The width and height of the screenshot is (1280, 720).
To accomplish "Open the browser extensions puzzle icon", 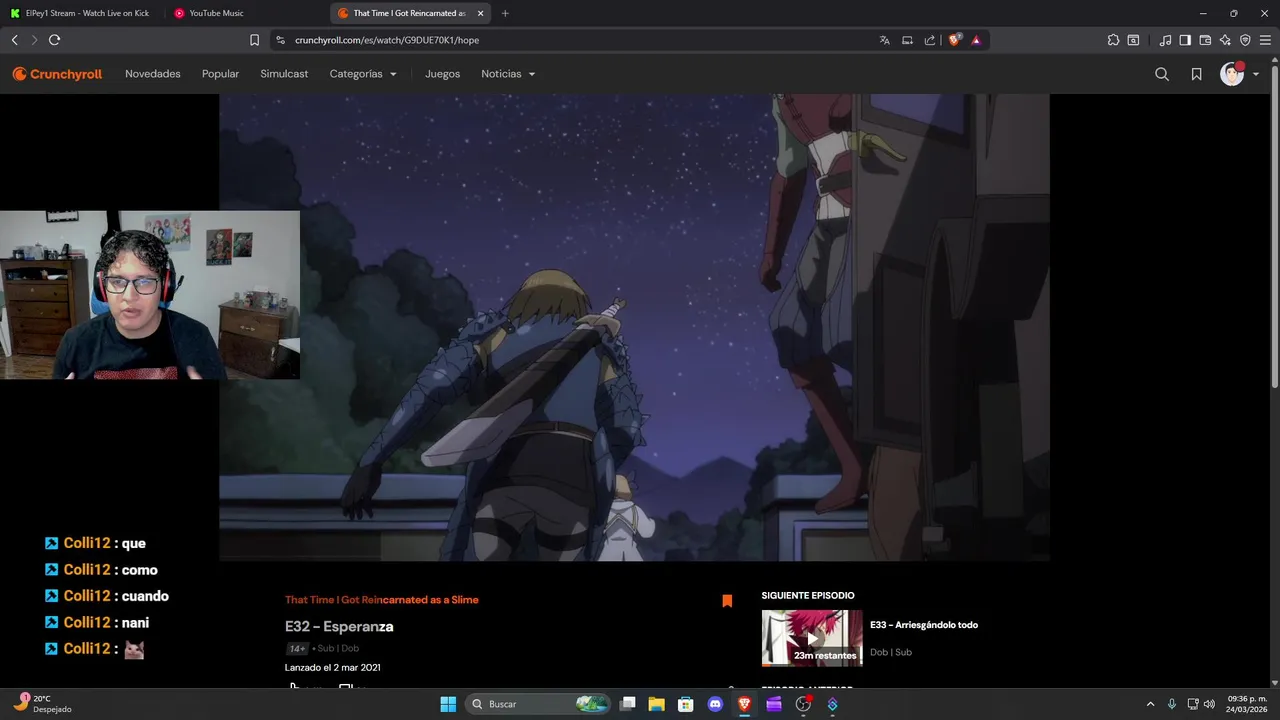I will tap(1113, 40).
